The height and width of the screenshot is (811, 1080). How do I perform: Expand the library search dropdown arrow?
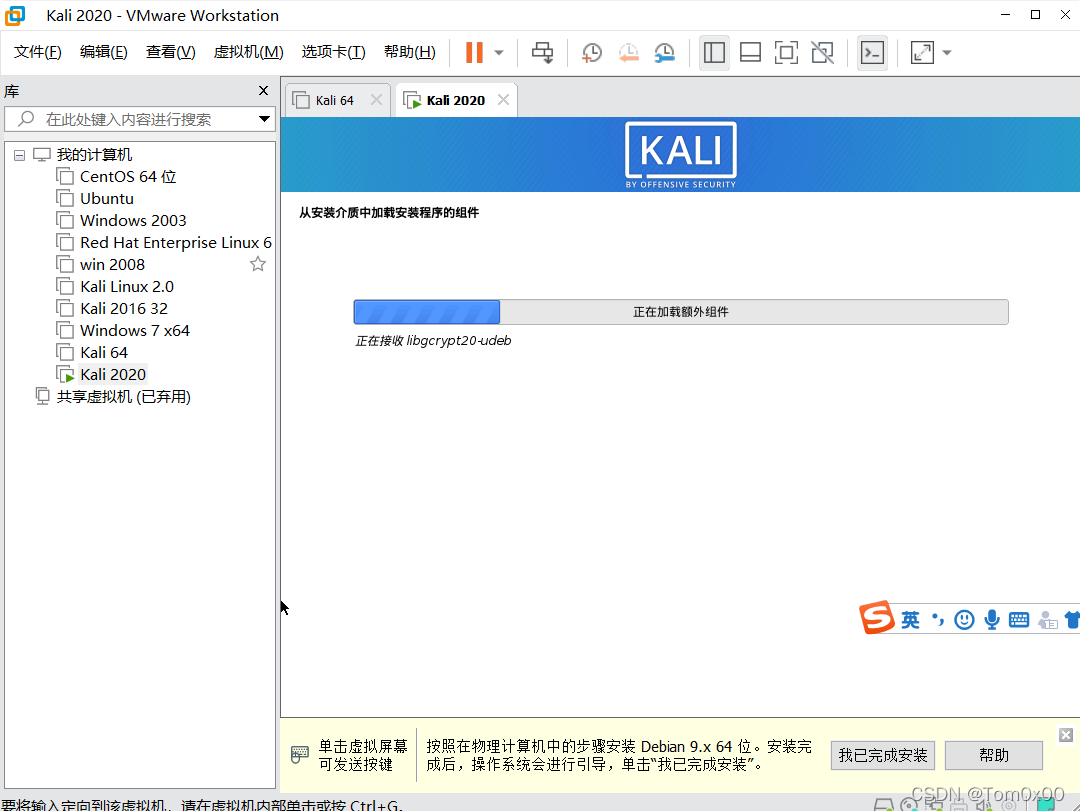coord(264,119)
